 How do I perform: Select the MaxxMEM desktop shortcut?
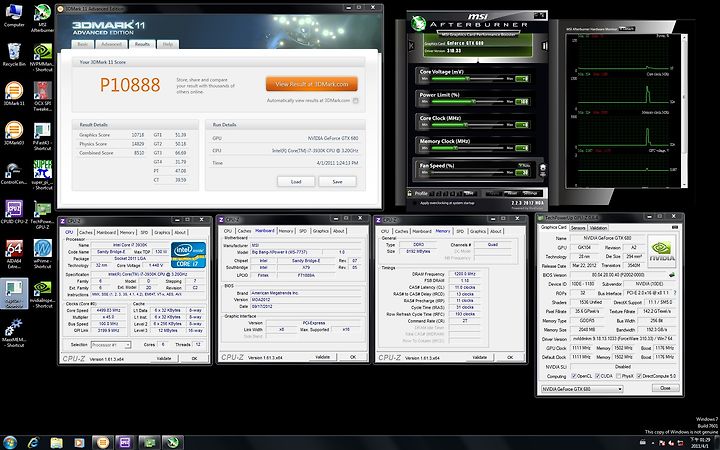[x=14, y=333]
